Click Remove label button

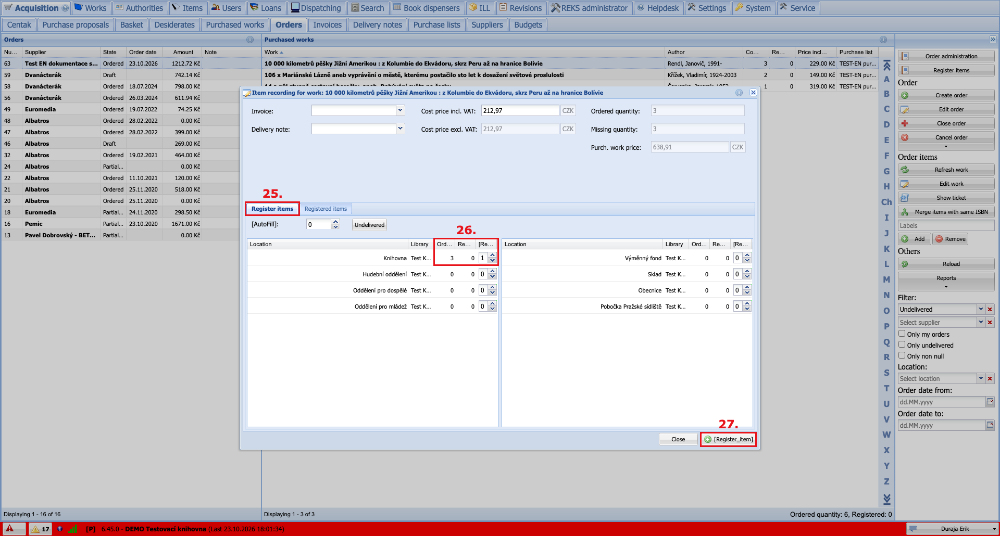[x=950, y=239]
